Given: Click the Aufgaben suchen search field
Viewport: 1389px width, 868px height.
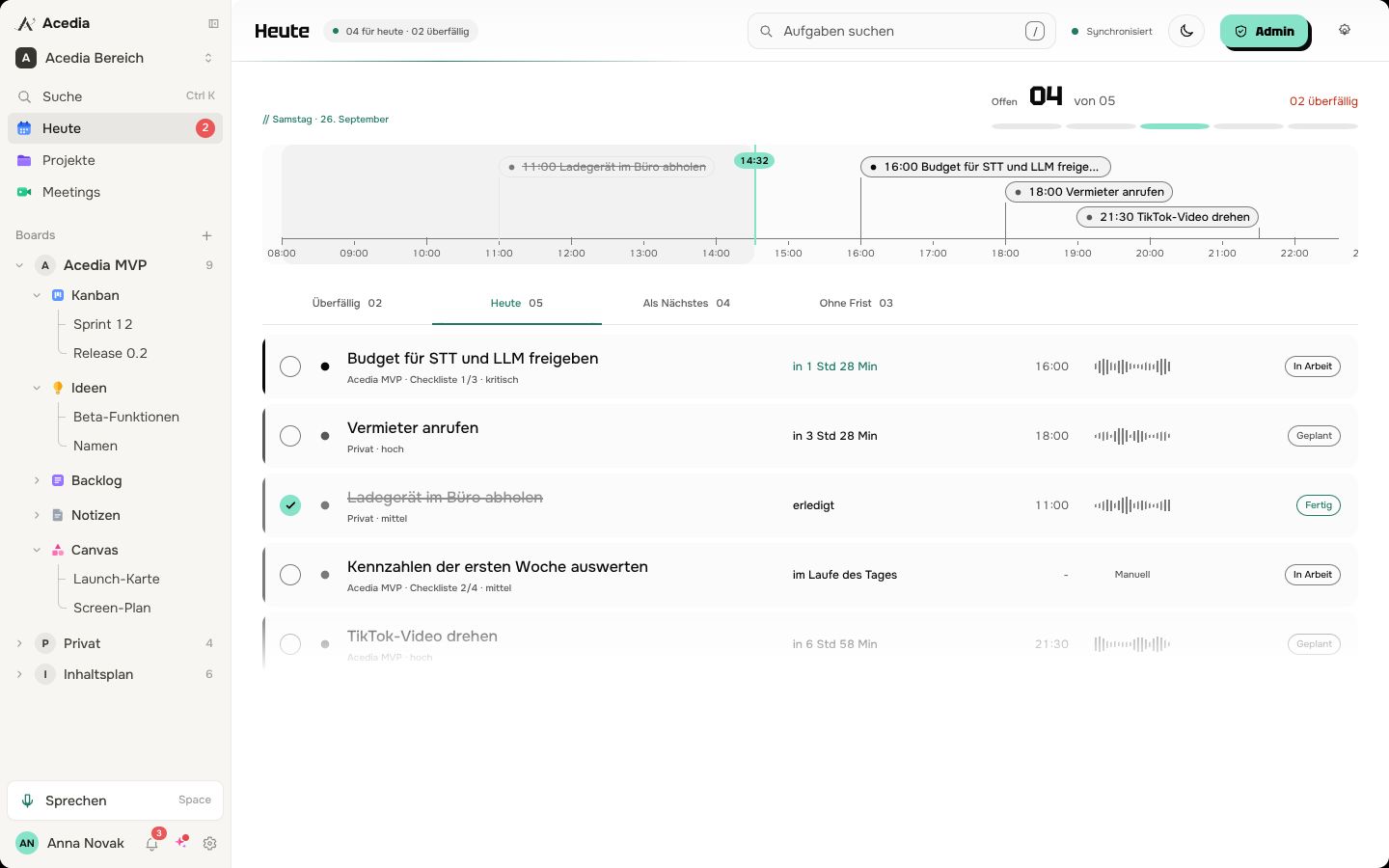Looking at the screenshot, I should click(902, 31).
